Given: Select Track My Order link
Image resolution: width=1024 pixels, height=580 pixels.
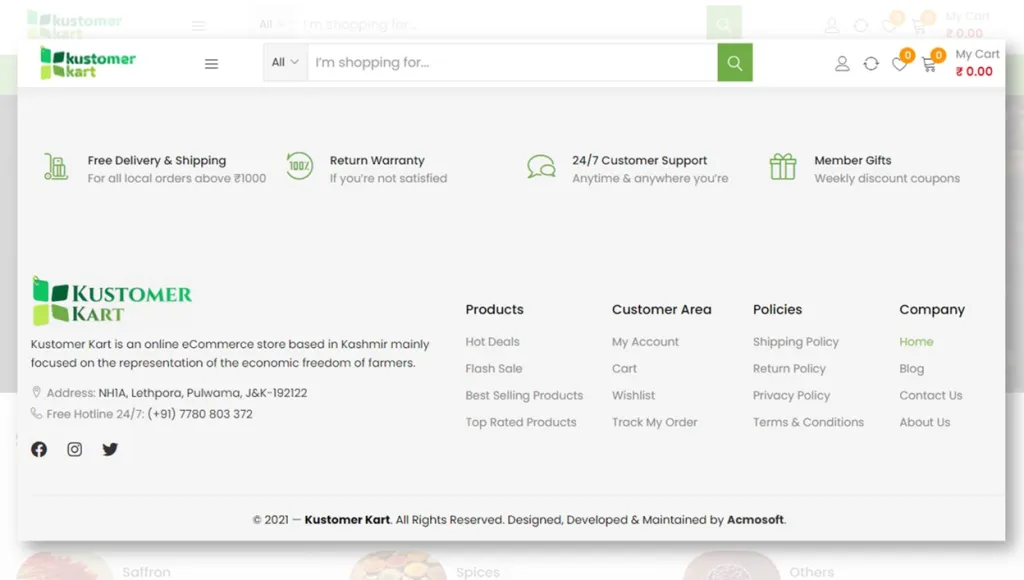Looking at the screenshot, I should point(654,422).
